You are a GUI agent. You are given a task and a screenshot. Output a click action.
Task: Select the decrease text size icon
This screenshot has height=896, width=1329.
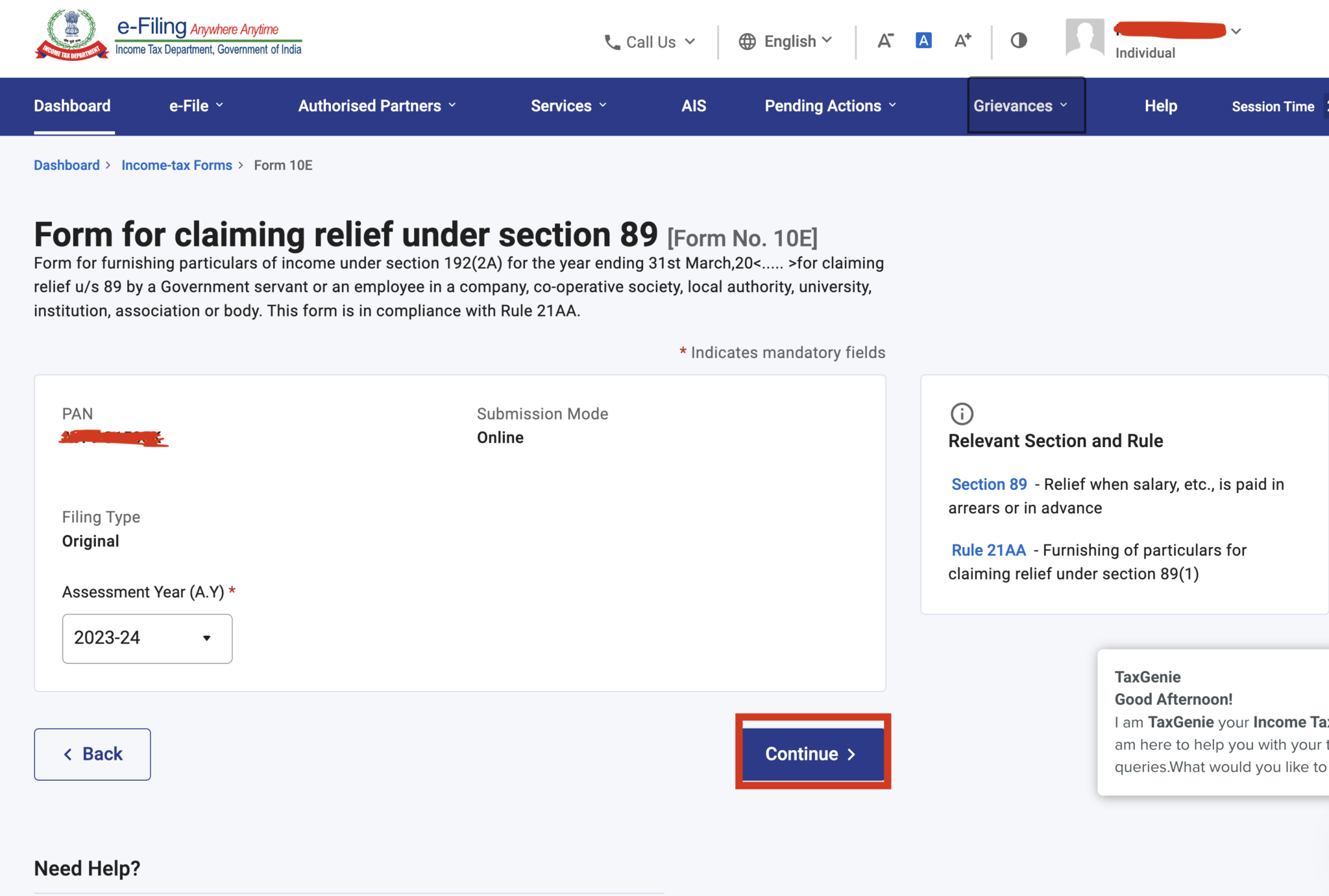(x=885, y=40)
